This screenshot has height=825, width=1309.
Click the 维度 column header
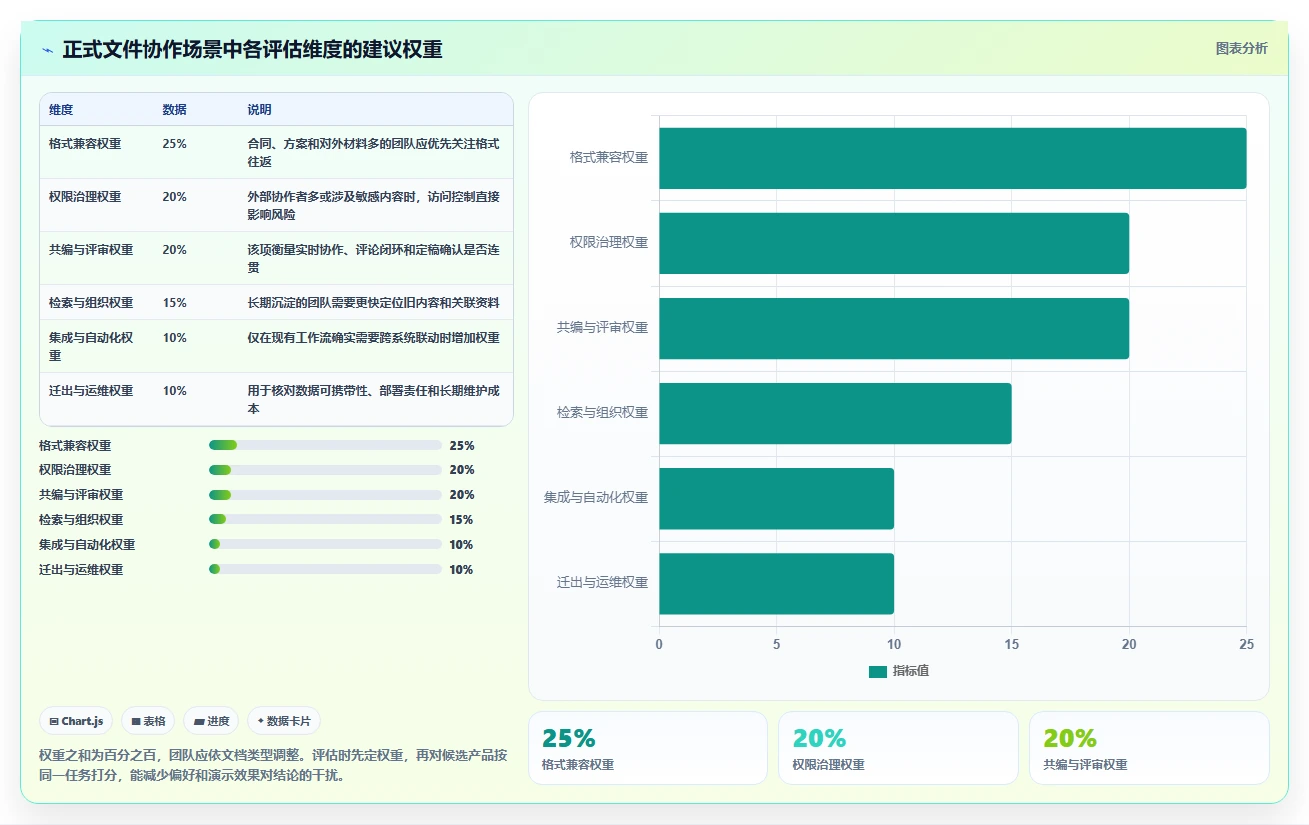pyautogui.click(x=61, y=110)
